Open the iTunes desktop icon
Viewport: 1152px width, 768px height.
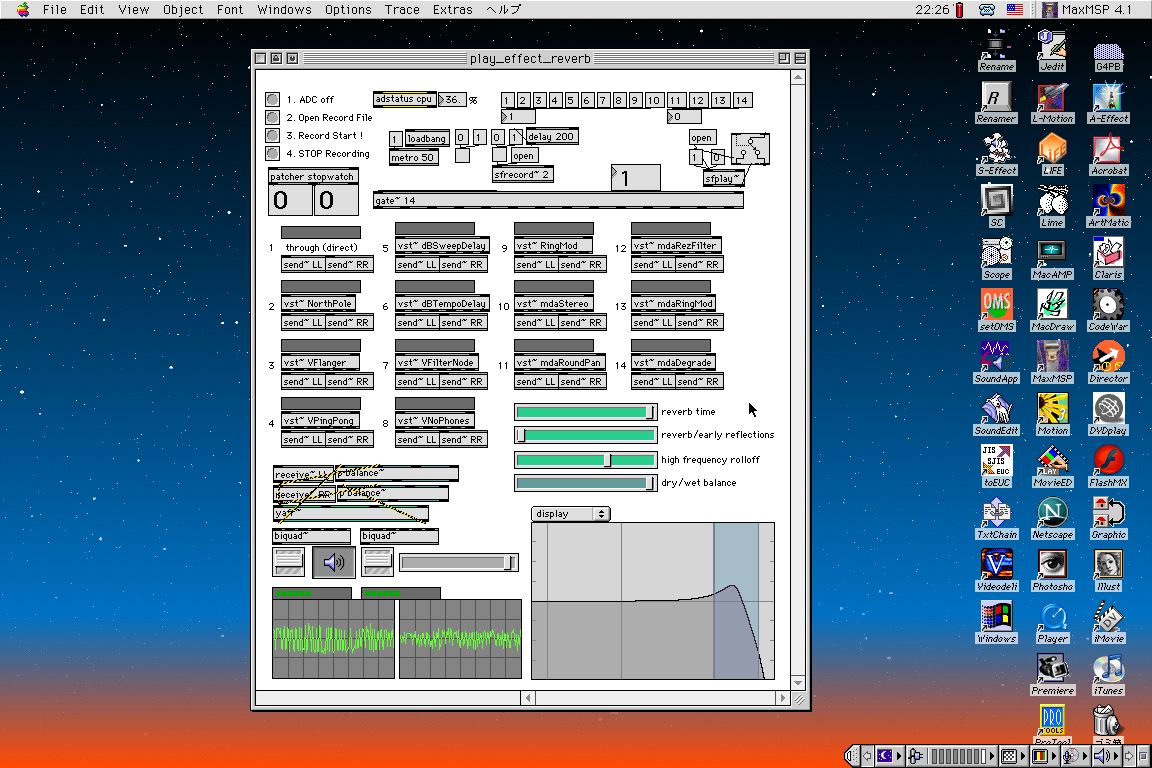1107,669
